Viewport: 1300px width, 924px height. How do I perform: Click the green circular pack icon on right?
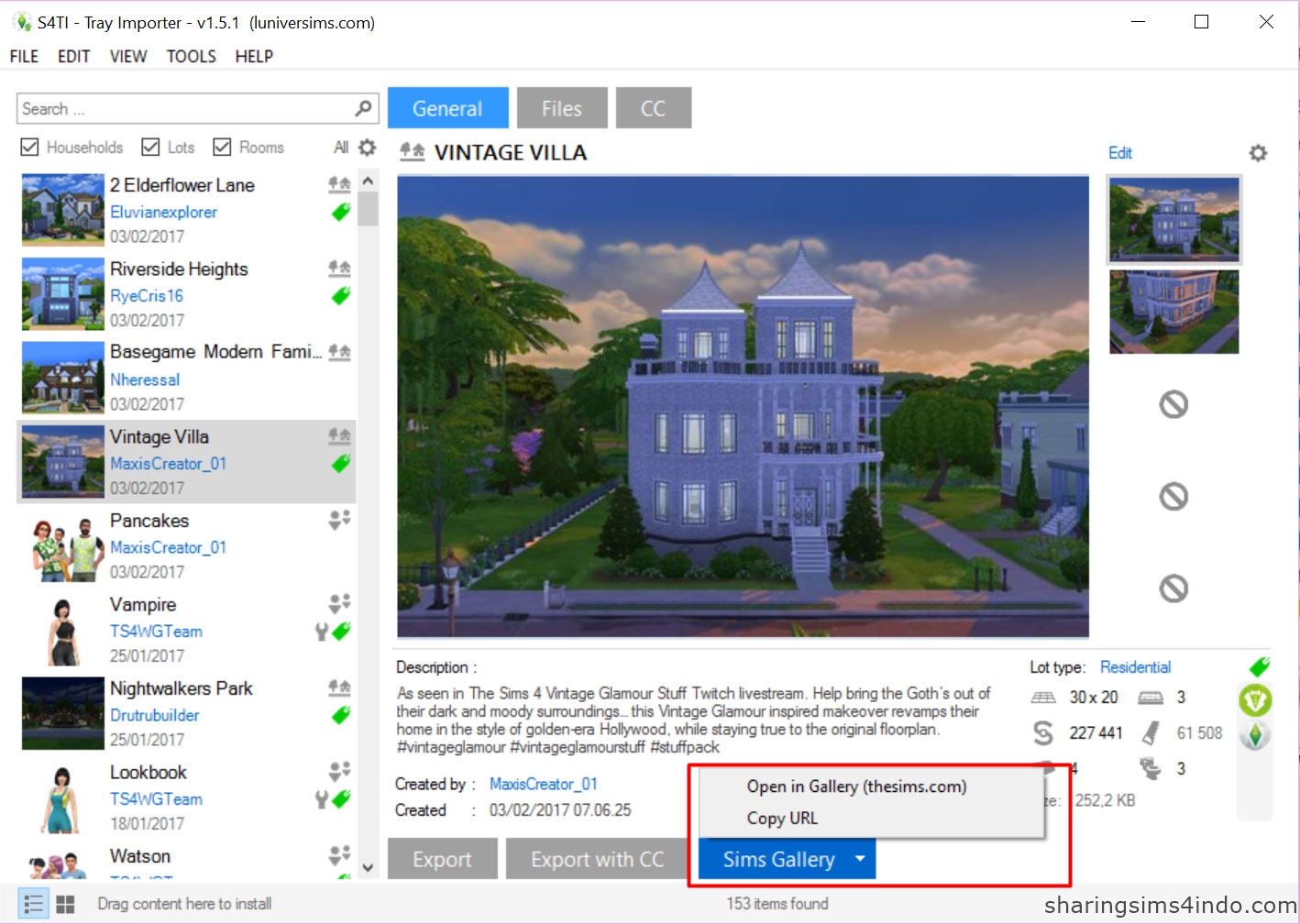(x=1255, y=701)
